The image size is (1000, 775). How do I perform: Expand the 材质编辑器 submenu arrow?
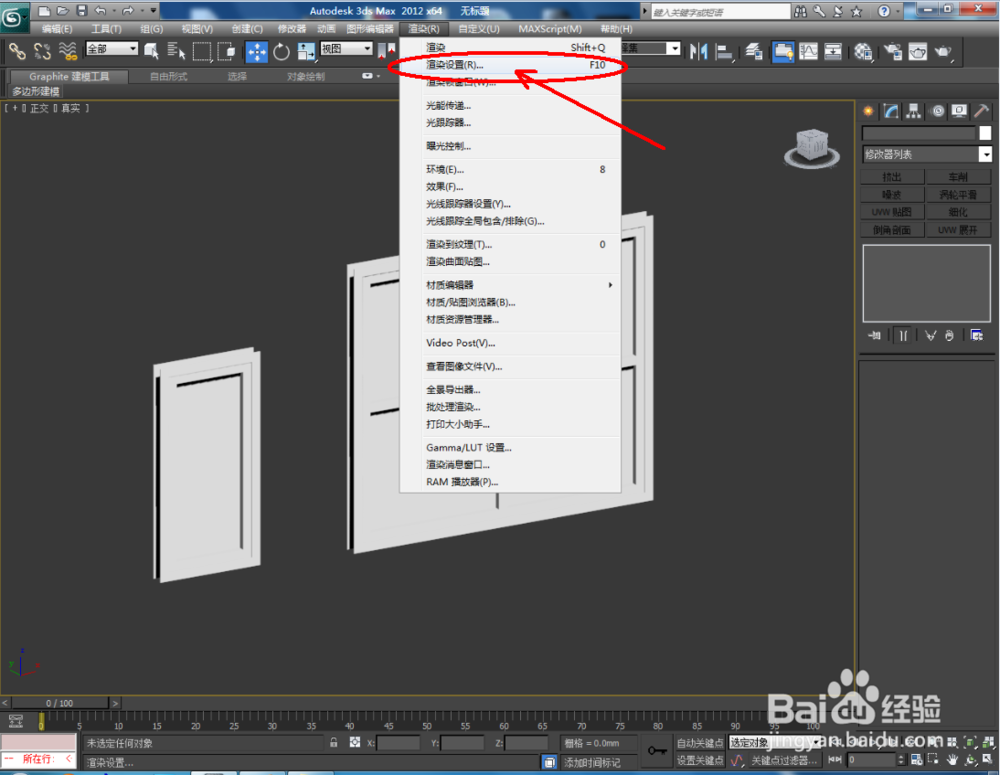click(610, 285)
